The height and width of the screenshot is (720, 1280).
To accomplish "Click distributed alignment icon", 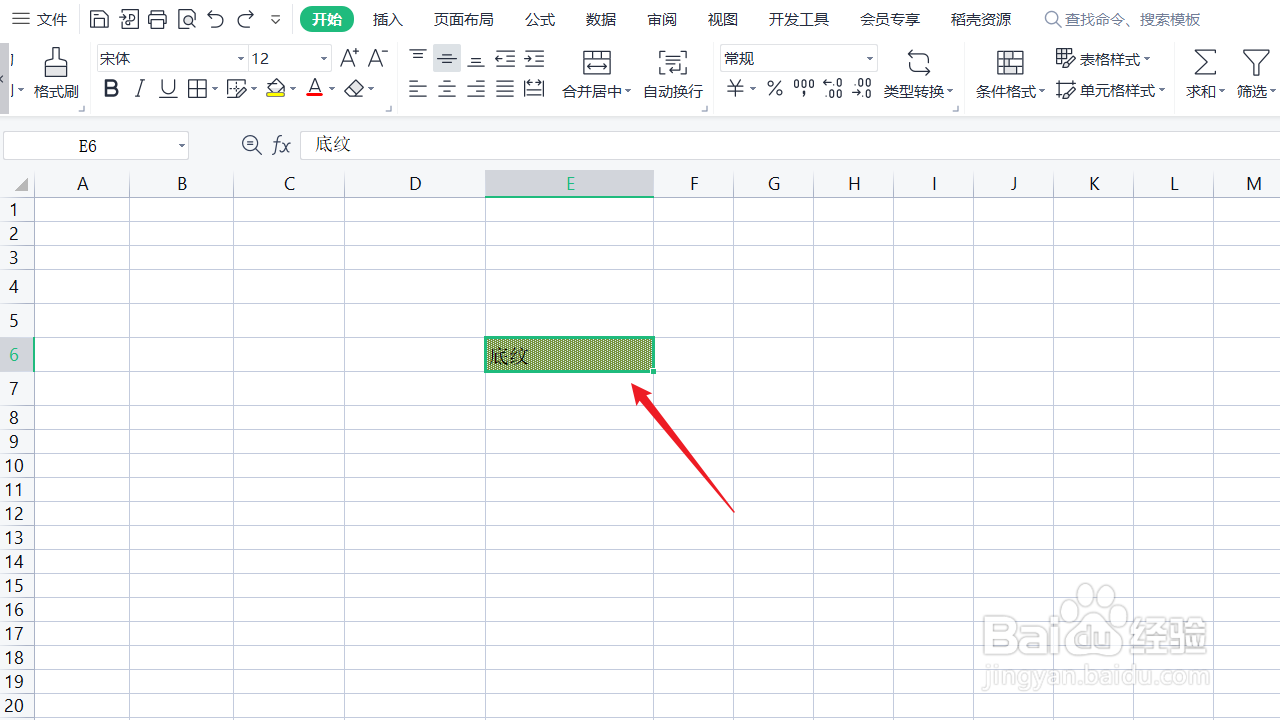I will pos(535,89).
